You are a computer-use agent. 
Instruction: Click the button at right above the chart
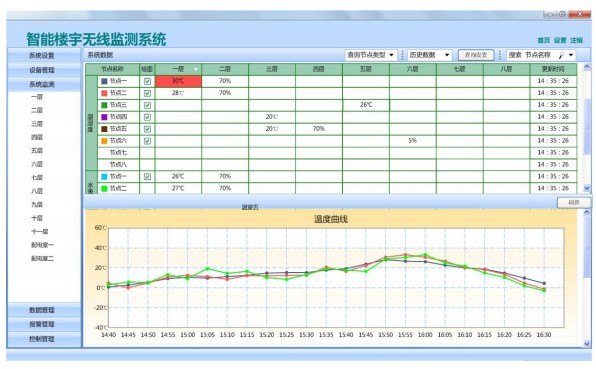574,203
